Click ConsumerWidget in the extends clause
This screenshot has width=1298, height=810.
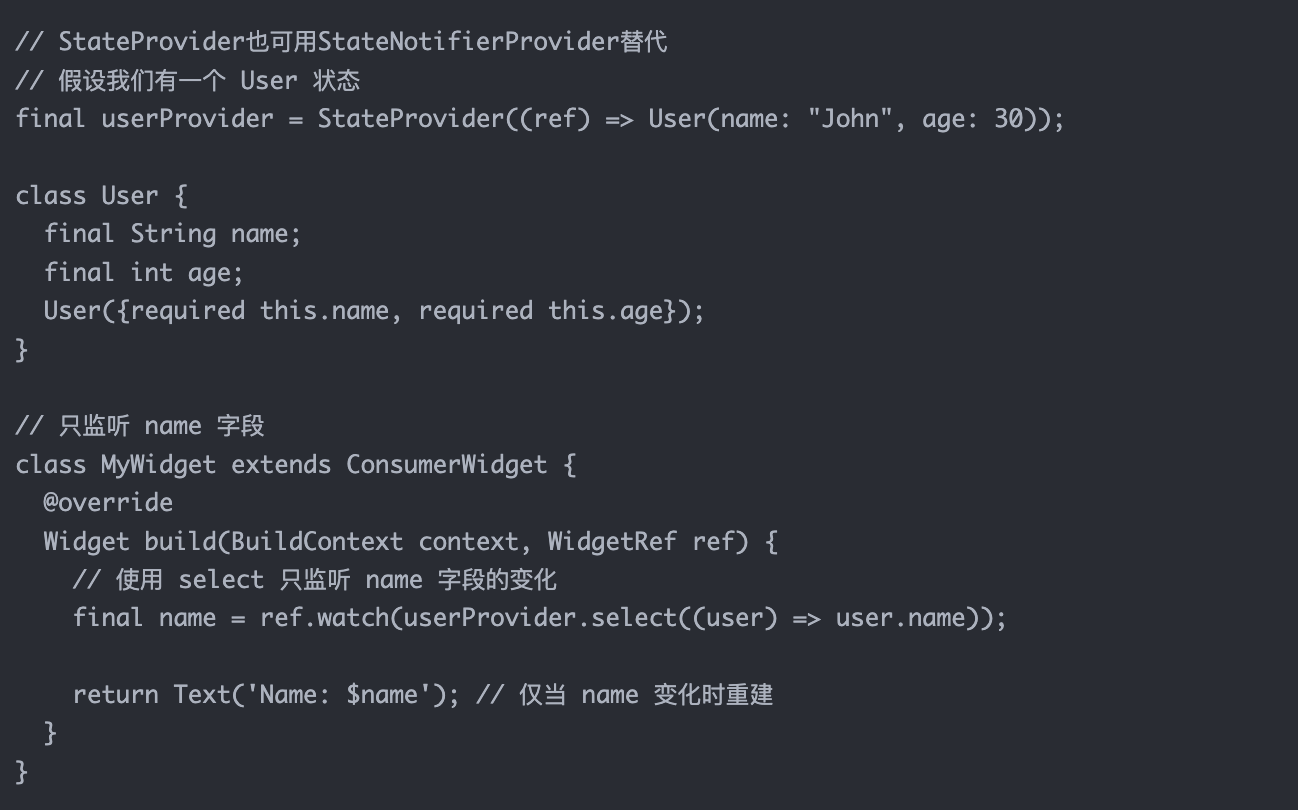pos(447,465)
